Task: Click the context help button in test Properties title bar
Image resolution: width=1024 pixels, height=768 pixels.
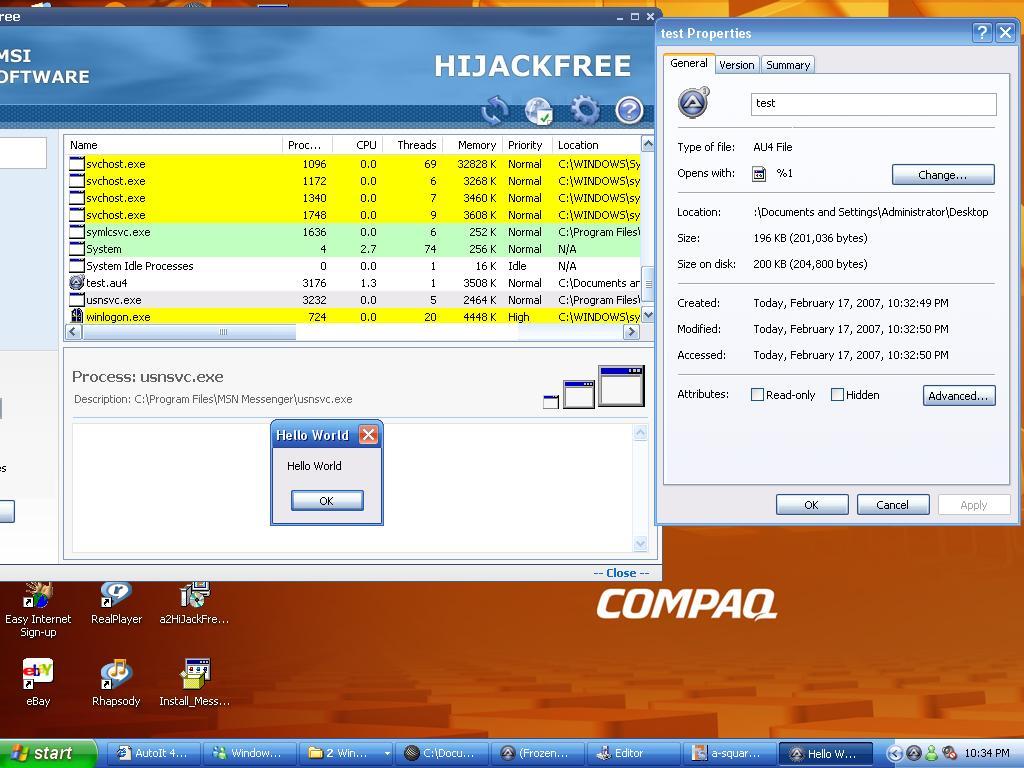Action: 982,33
